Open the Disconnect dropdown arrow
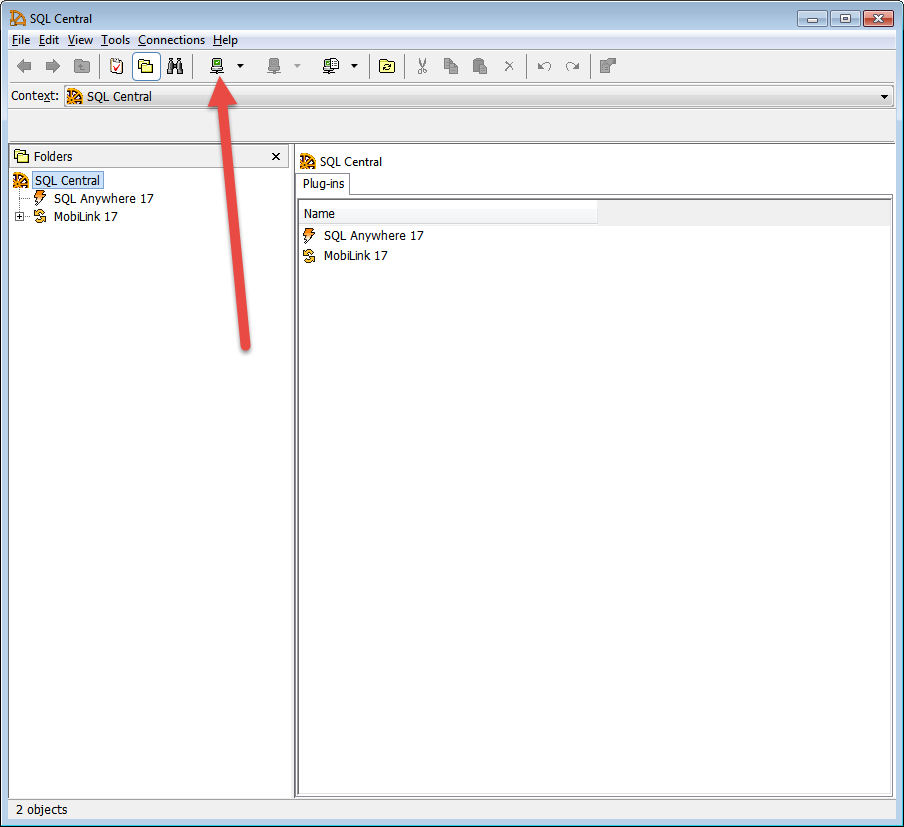 click(x=297, y=66)
